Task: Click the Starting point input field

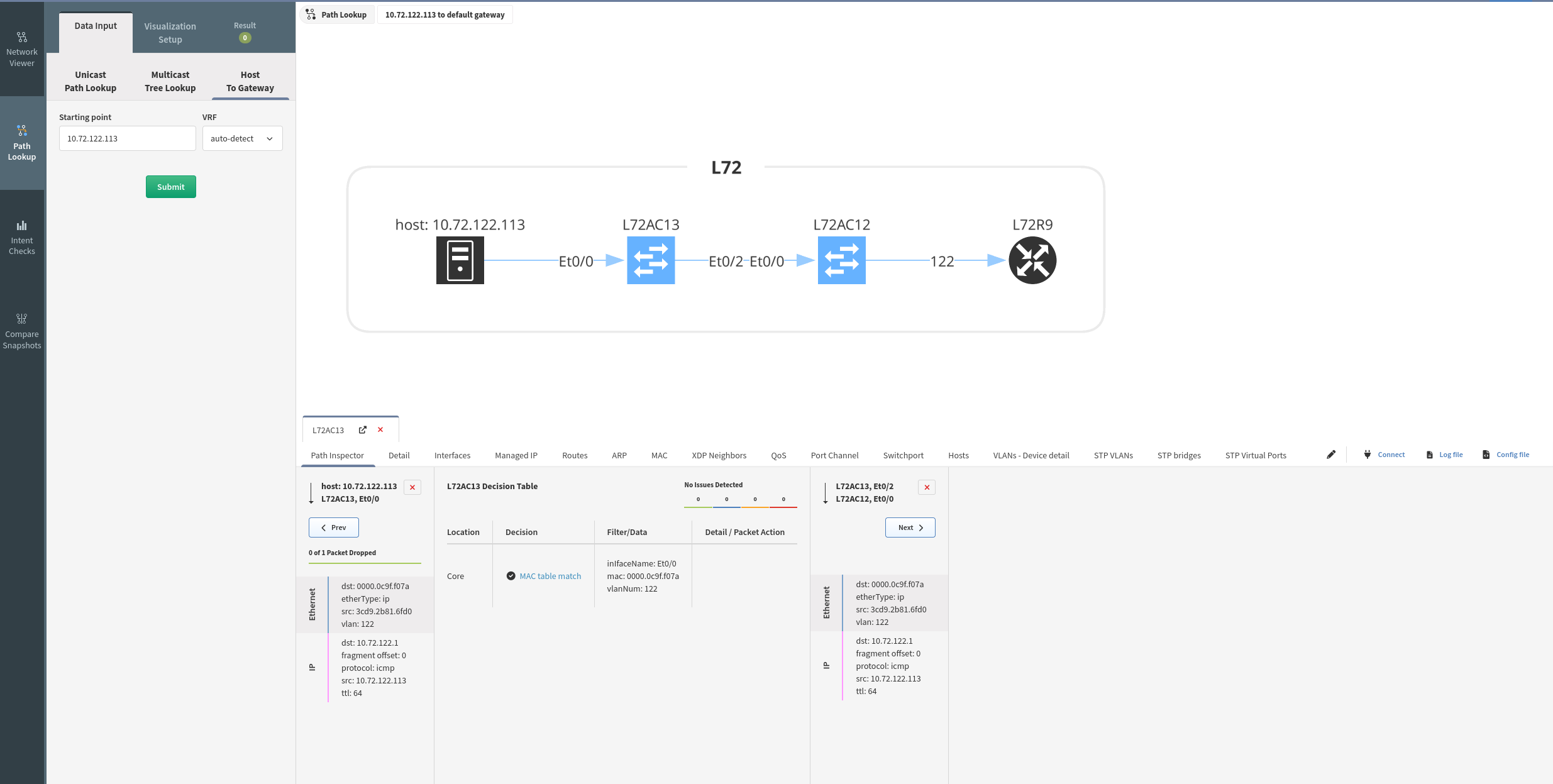Action: 128,138
